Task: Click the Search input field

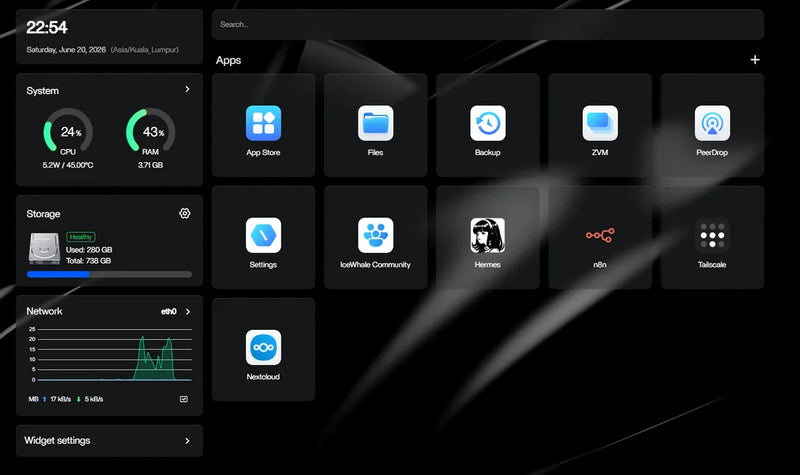Action: tap(488, 24)
